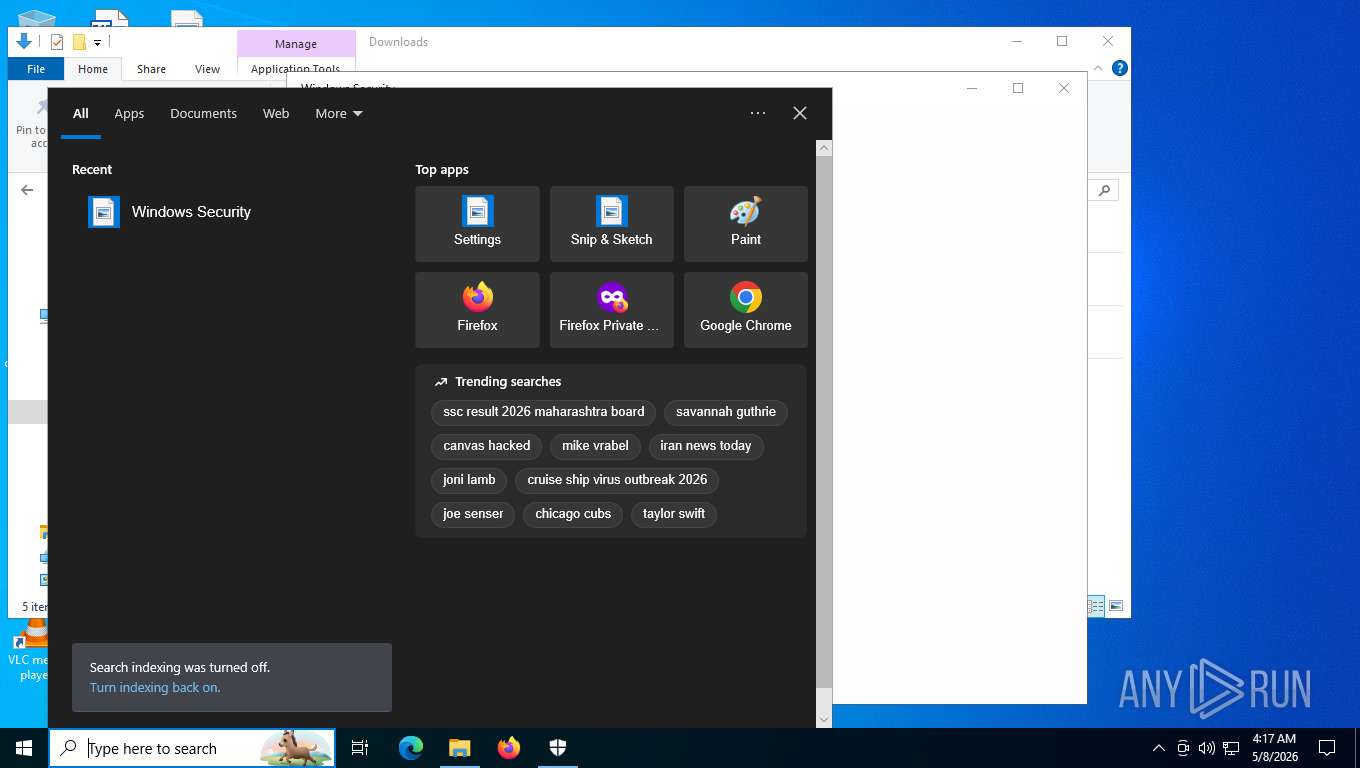Maximize the Windows Security window

coord(1018,88)
